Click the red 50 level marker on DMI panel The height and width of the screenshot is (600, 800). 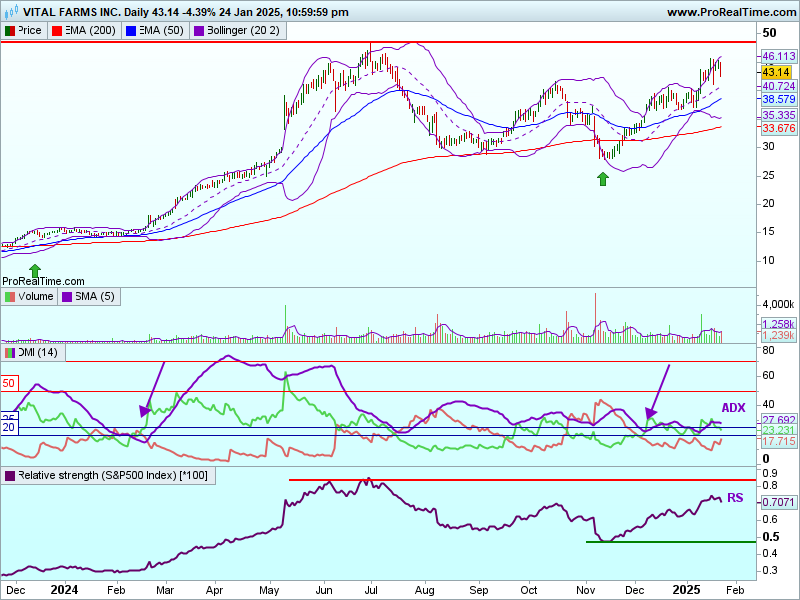(10, 383)
